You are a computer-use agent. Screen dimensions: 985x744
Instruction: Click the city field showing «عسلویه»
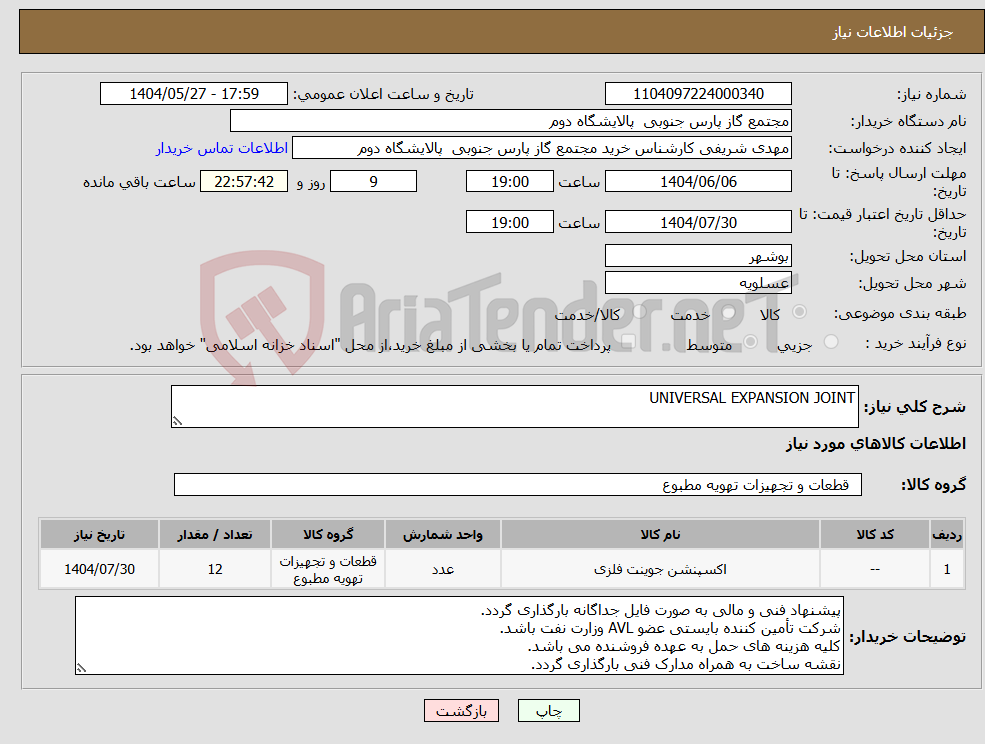pos(697,282)
